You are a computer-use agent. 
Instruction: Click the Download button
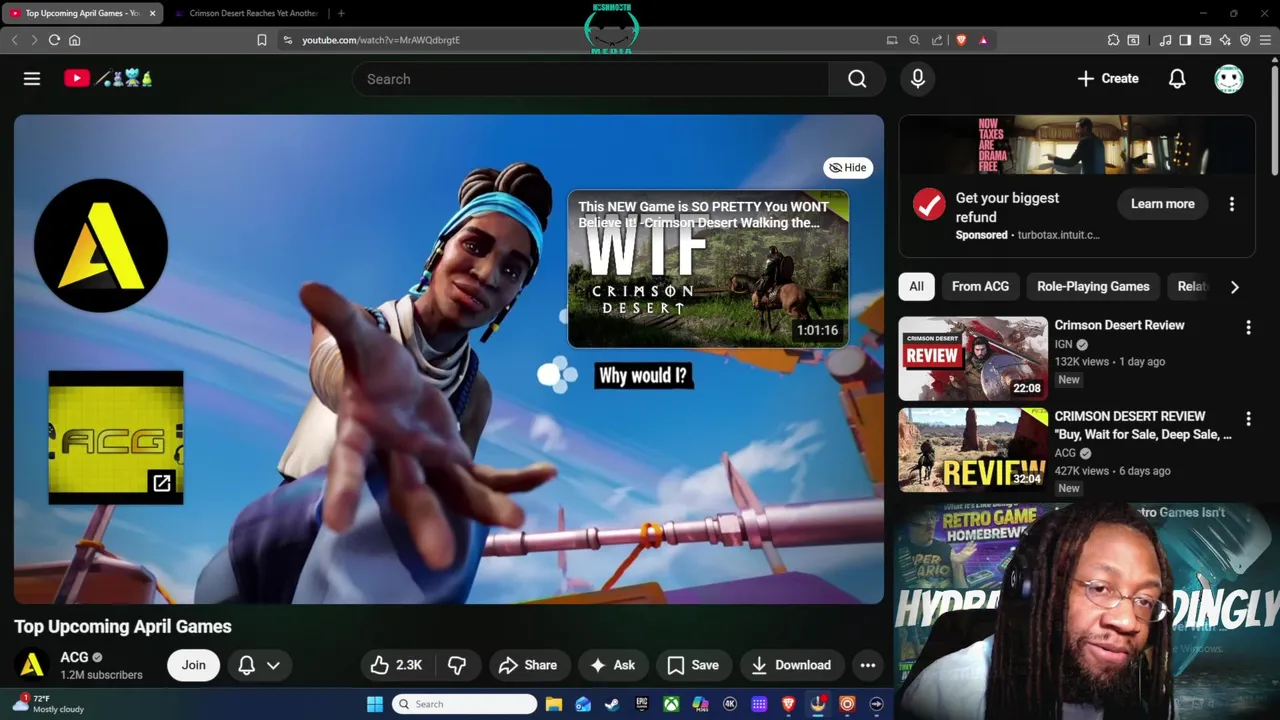[x=791, y=665]
